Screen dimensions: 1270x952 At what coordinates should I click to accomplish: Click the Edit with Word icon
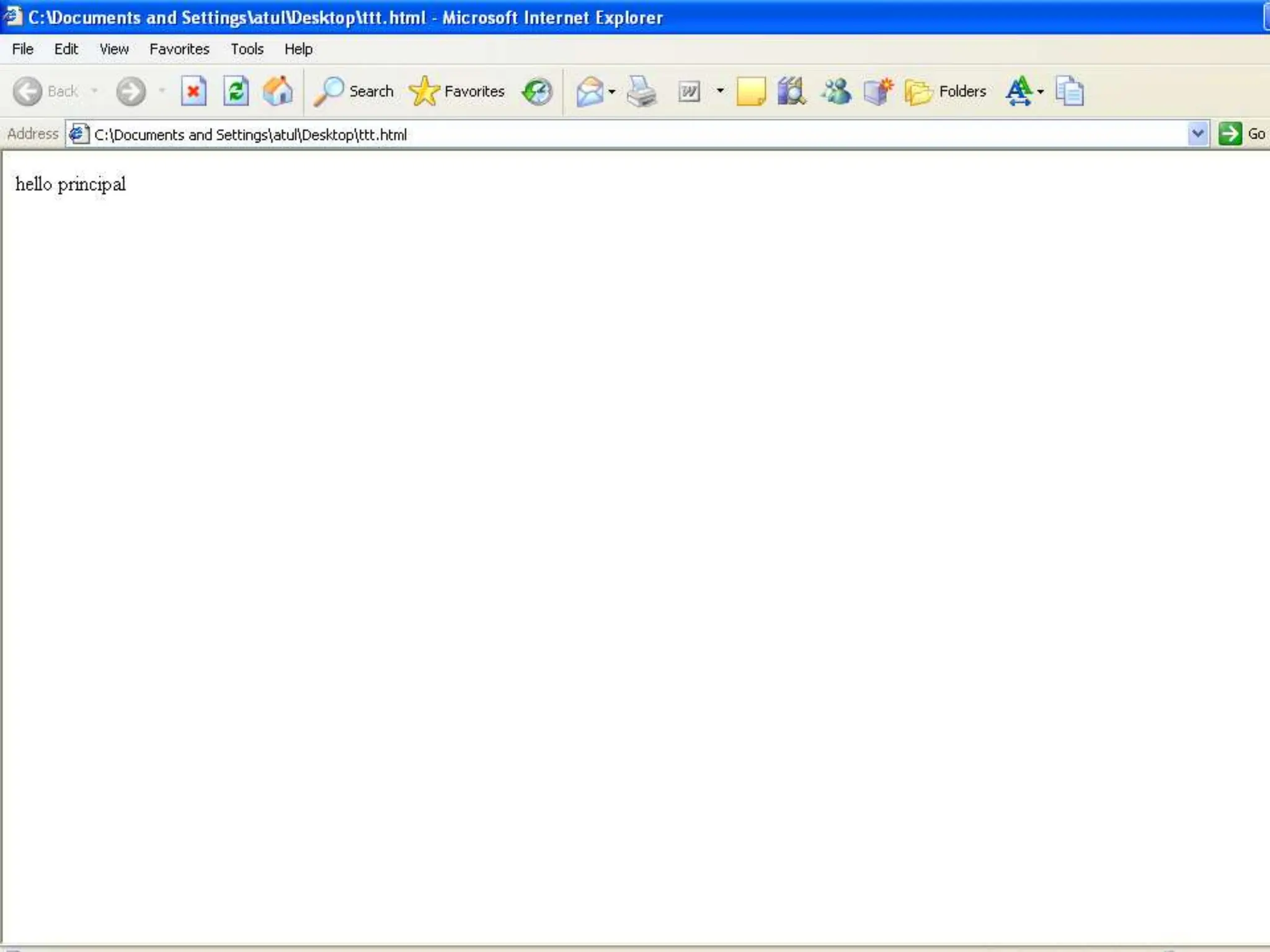tap(689, 92)
